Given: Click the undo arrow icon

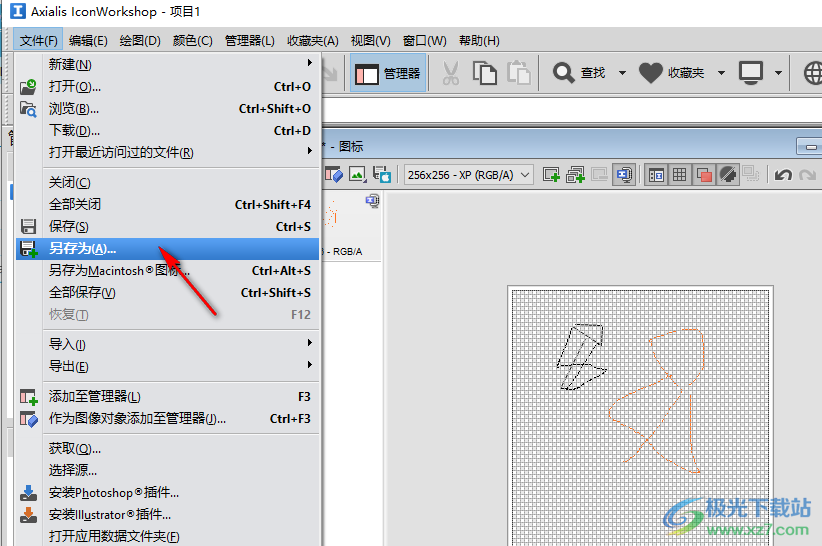Looking at the screenshot, I should coord(783,174).
